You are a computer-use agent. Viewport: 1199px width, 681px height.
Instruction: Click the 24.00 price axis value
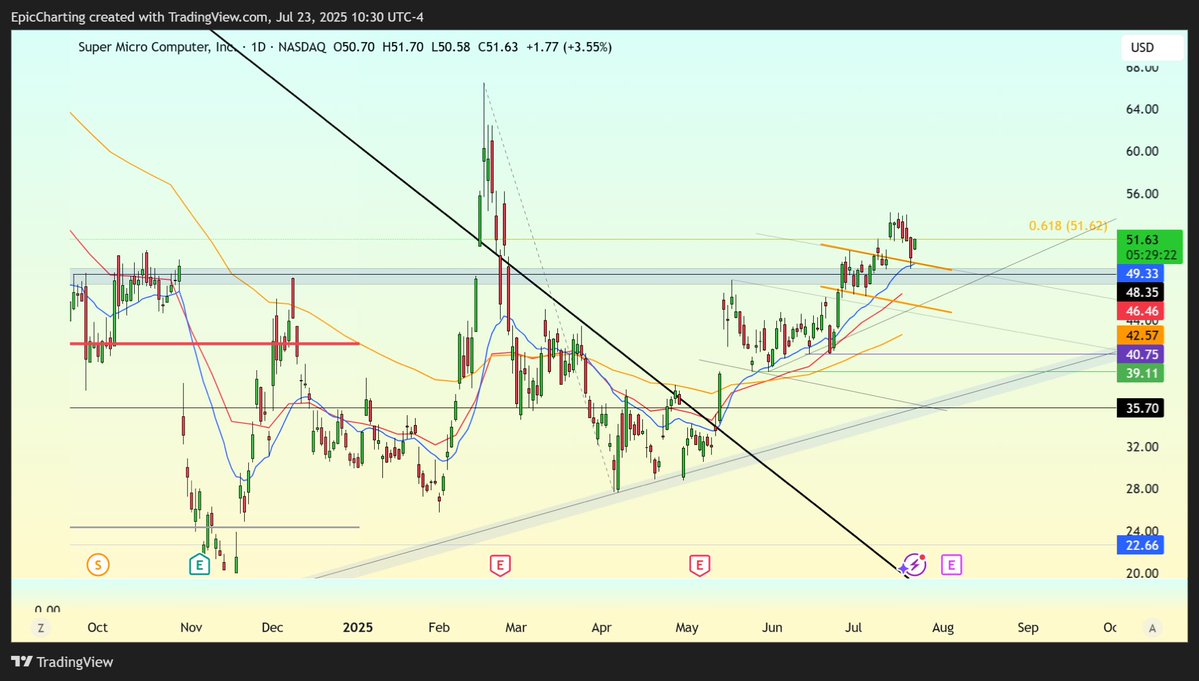click(1142, 531)
